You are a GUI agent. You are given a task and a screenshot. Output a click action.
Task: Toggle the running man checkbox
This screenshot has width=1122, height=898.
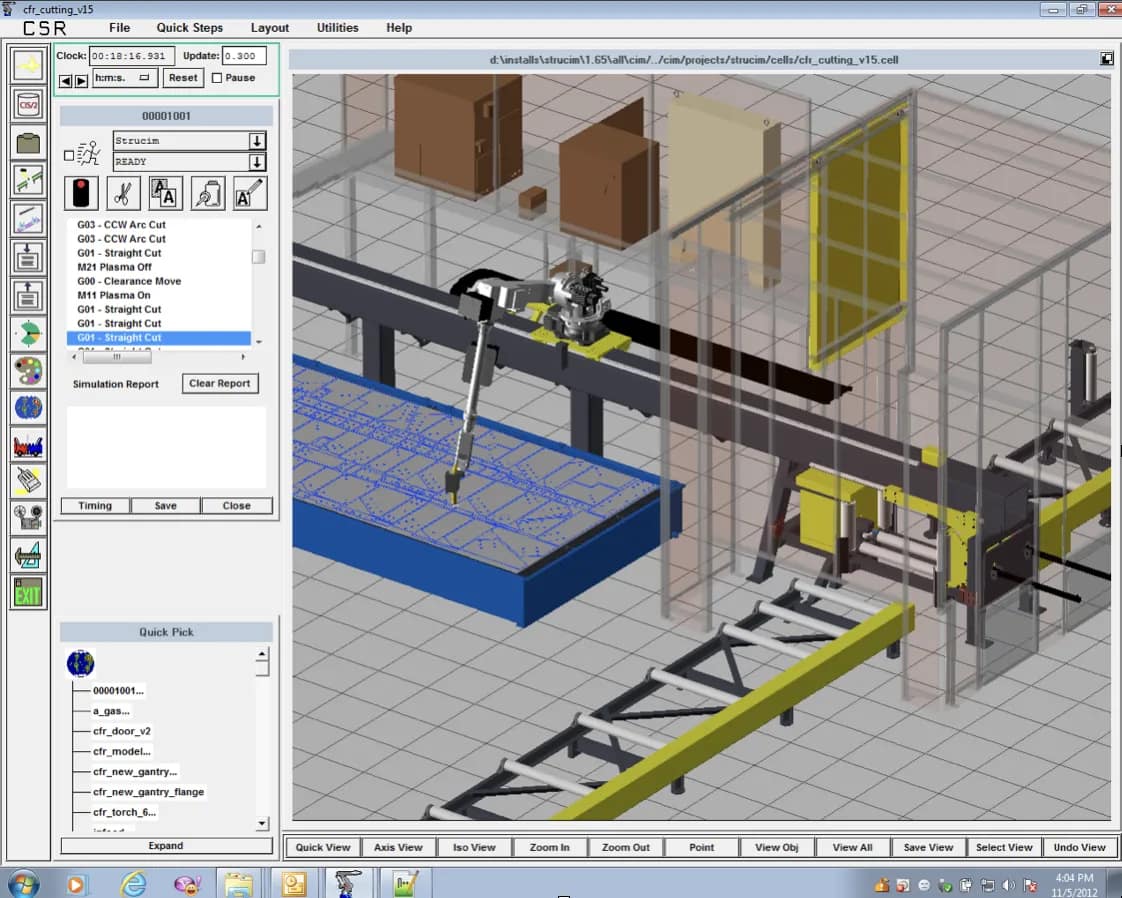[69, 155]
